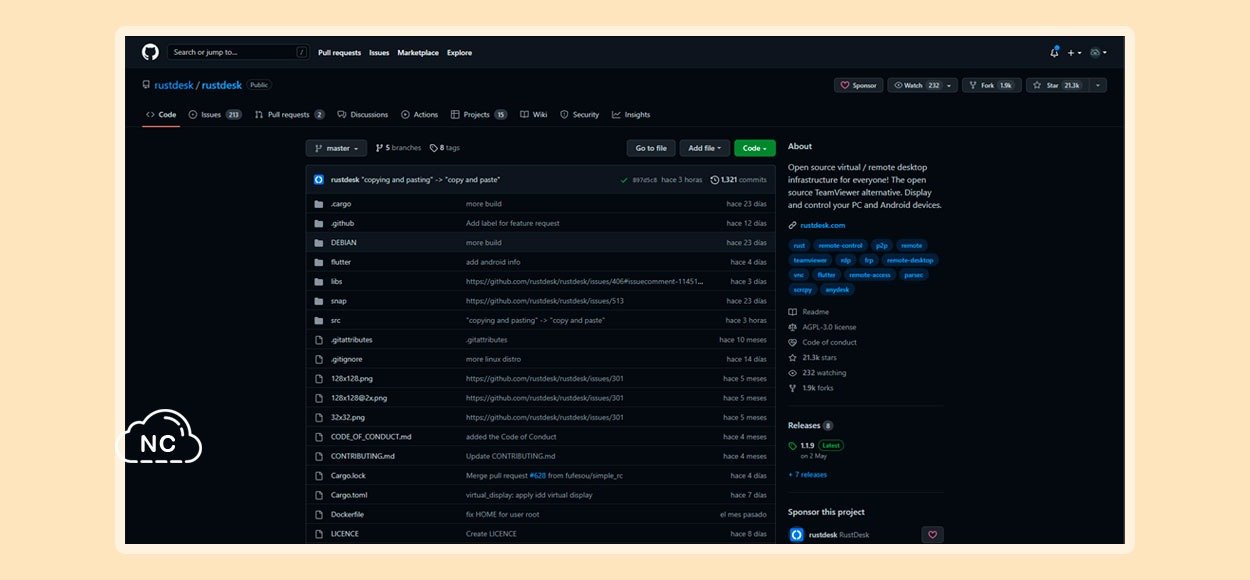Star the rustdesk repository
Screen dimensions: 1250x580
(x=1057, y=86)
